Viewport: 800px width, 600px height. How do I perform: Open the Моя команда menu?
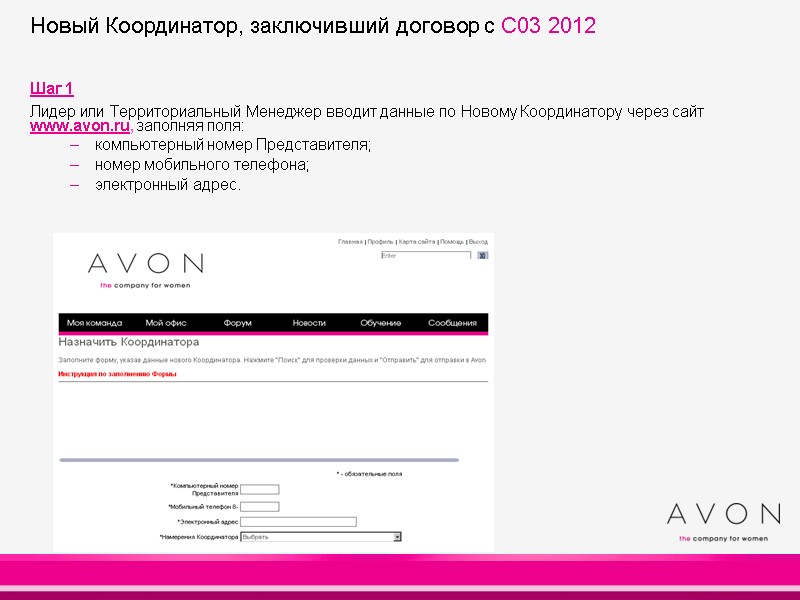[94, 323]
